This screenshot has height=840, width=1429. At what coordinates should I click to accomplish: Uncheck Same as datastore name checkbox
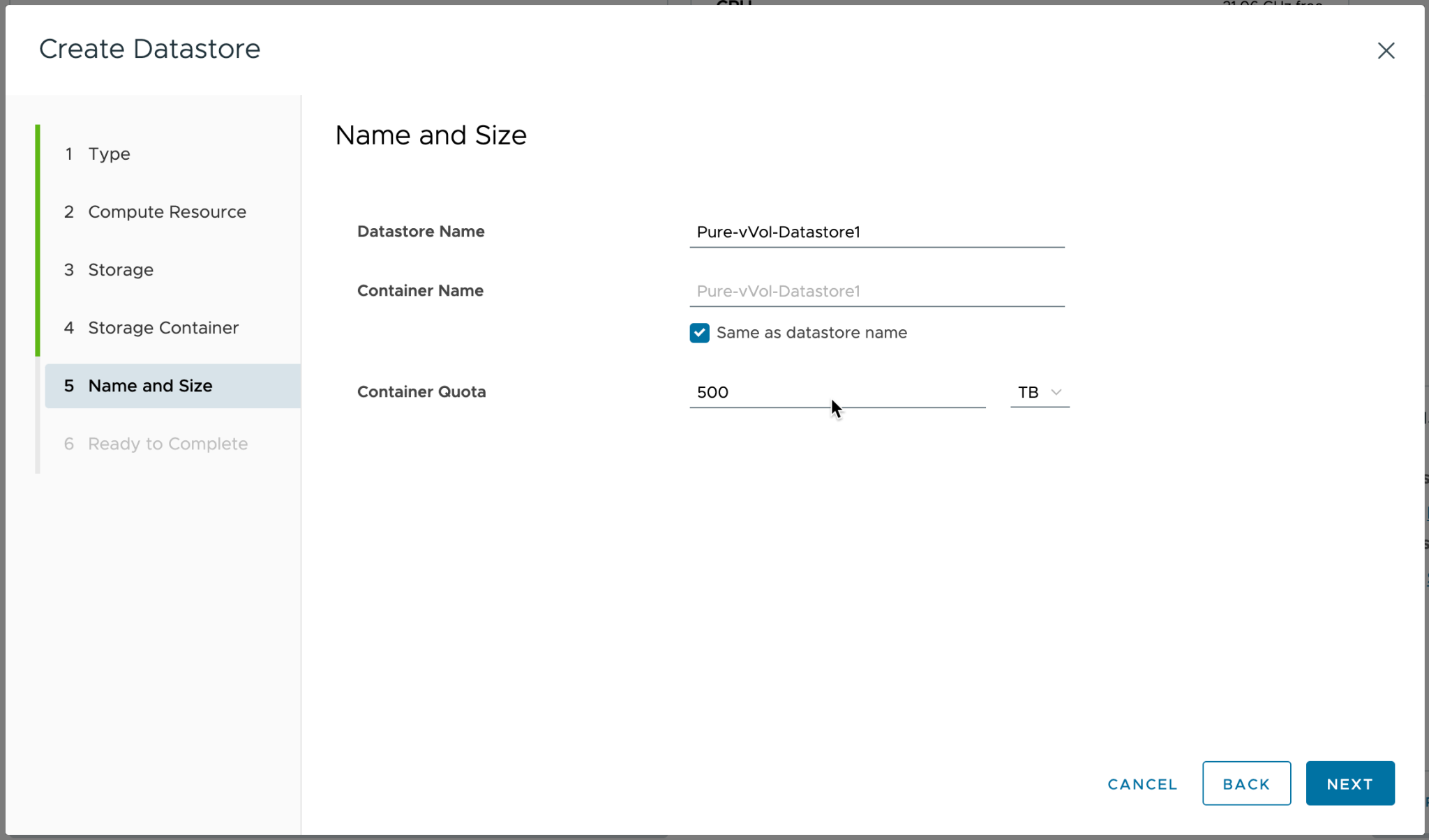pos(699,333)
